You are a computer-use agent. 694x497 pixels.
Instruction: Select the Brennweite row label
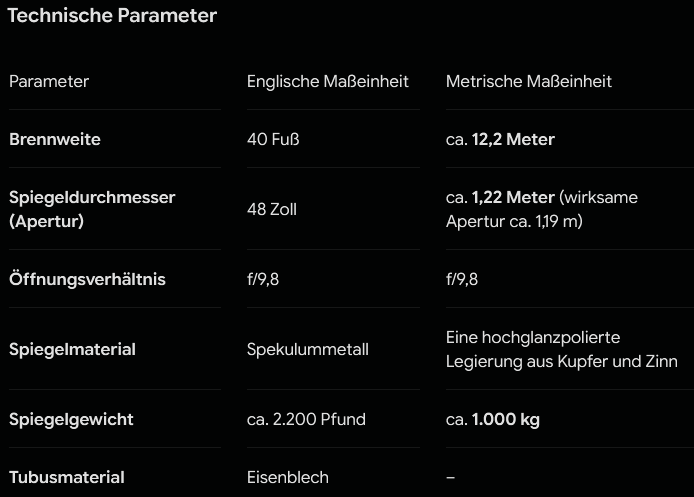click(55, 139)
